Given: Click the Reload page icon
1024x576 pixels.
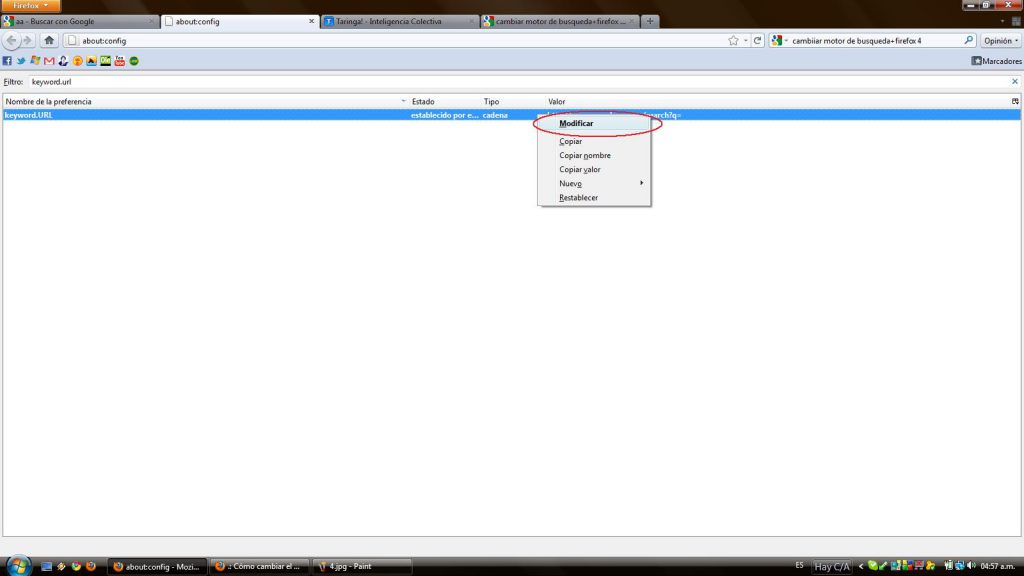Looking at the screenshot, I should point(758,41).
